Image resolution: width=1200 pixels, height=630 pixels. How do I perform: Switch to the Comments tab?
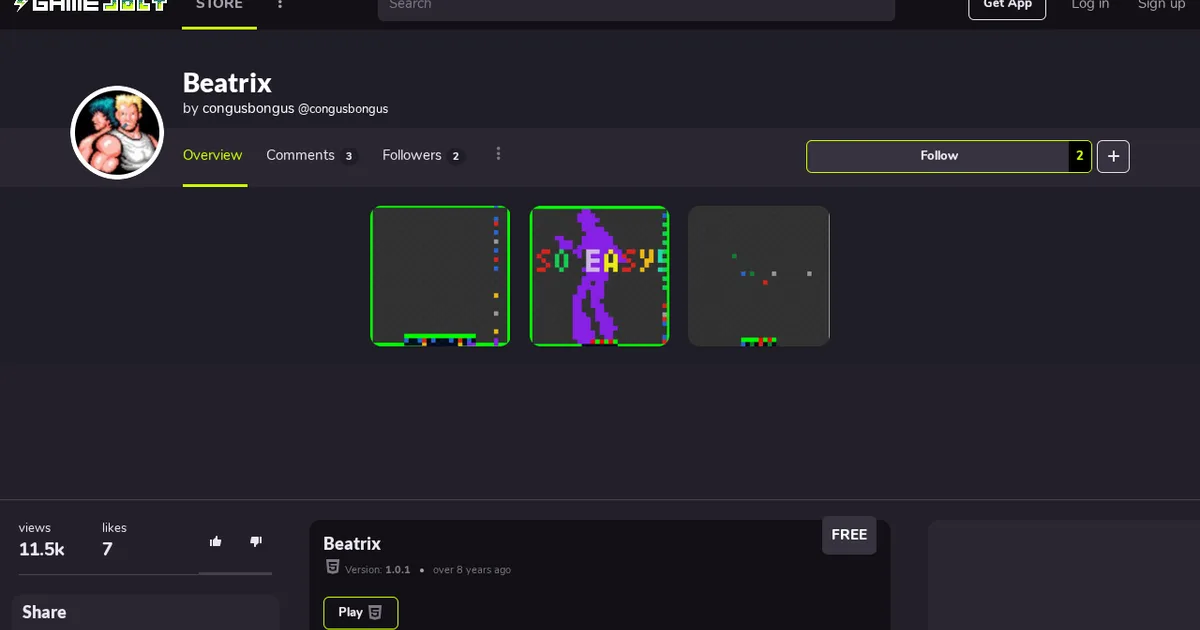[310, 155]
